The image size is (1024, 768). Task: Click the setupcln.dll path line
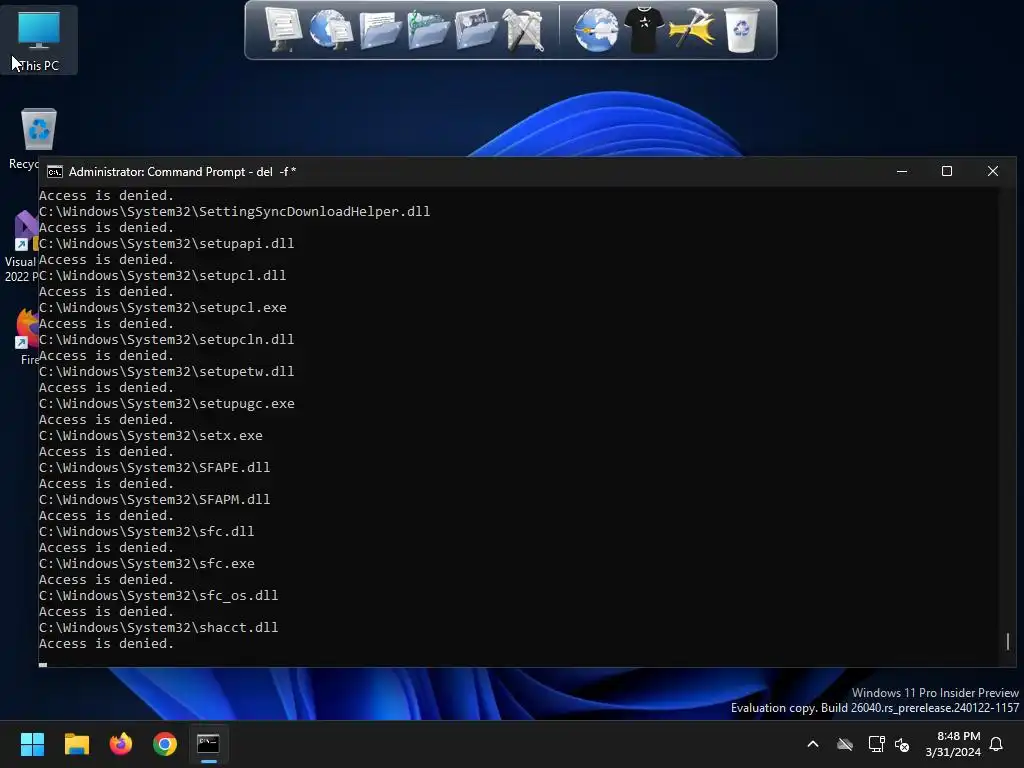tap(167, 340)
